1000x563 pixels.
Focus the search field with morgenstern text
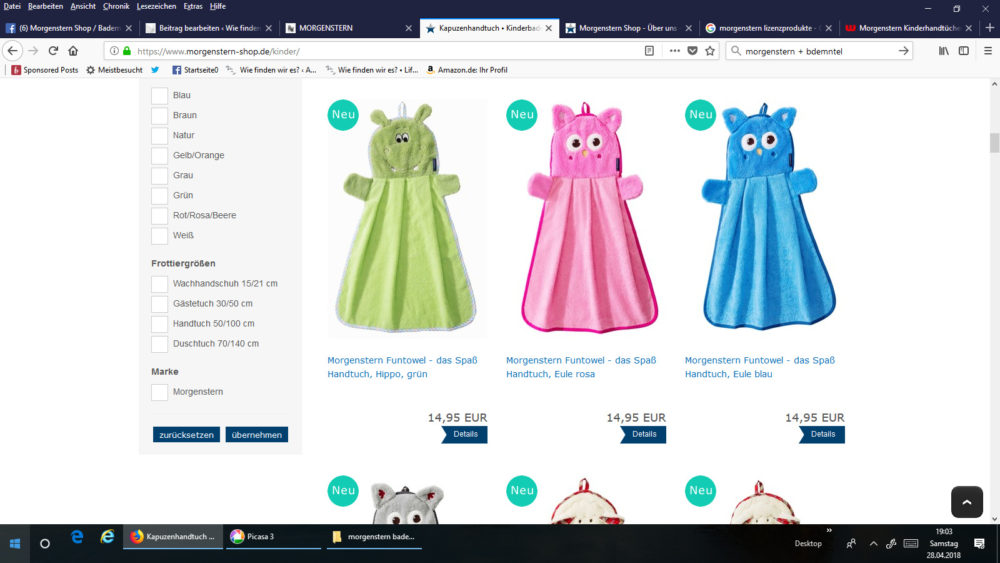coord(818,51)
